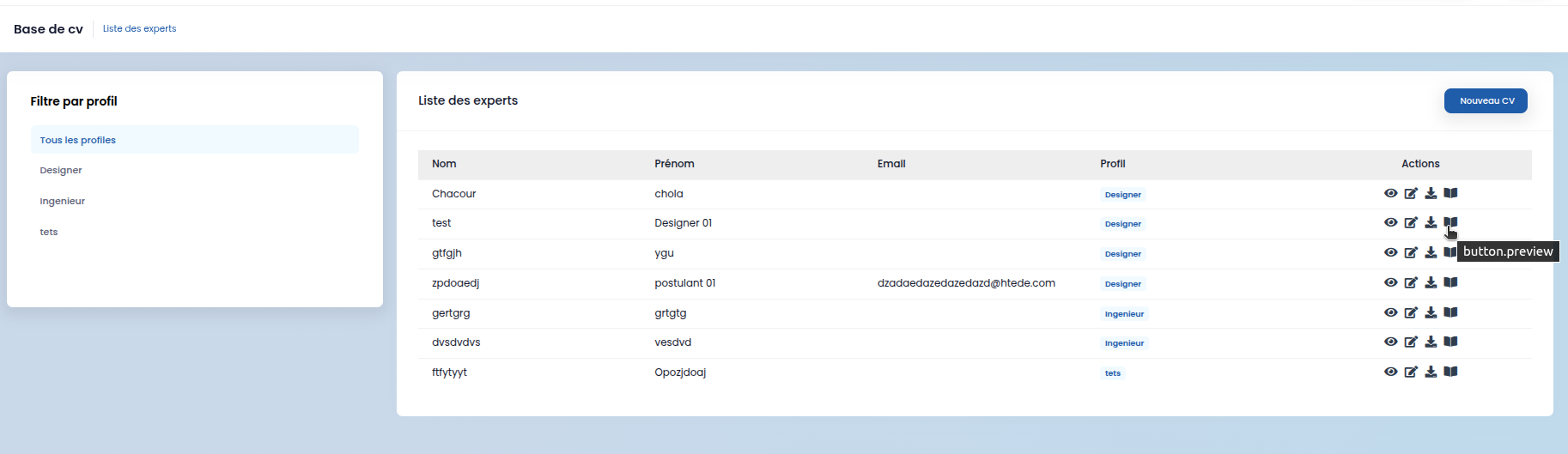Open book preview icon for Chacour
The image size is (1568, 454).
tap(1450, 193)
